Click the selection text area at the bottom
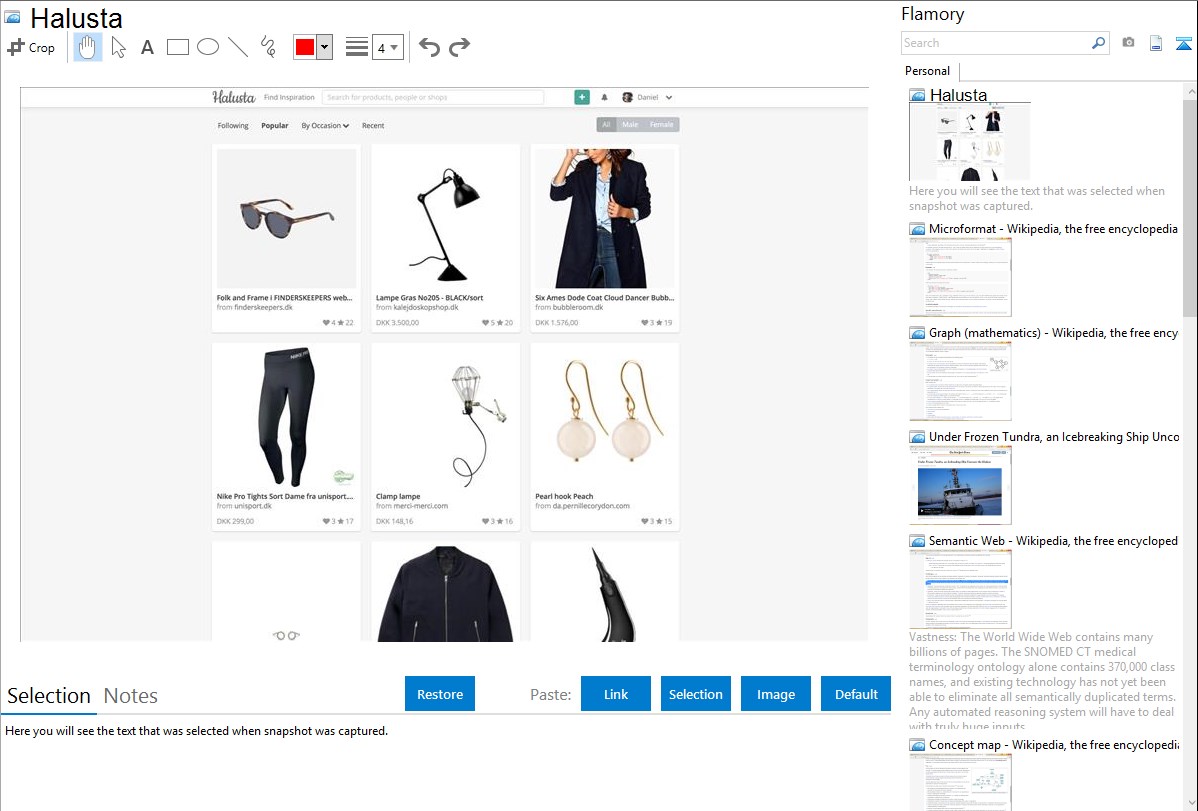Screen dimensions: 1198x811 [445, 764]
